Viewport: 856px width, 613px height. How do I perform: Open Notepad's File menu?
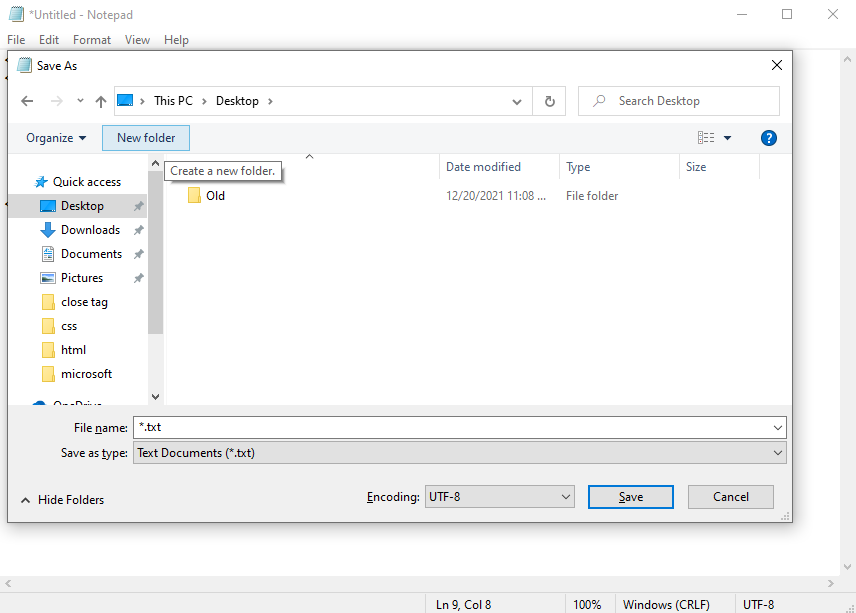(16, 40)
